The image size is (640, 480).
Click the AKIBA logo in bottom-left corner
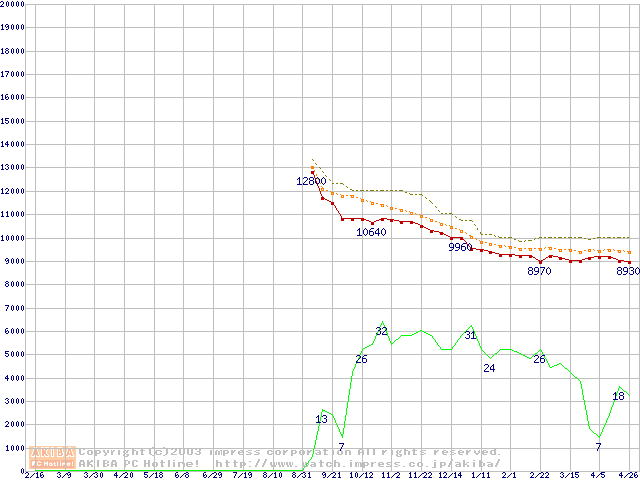(x=52, y=457)
